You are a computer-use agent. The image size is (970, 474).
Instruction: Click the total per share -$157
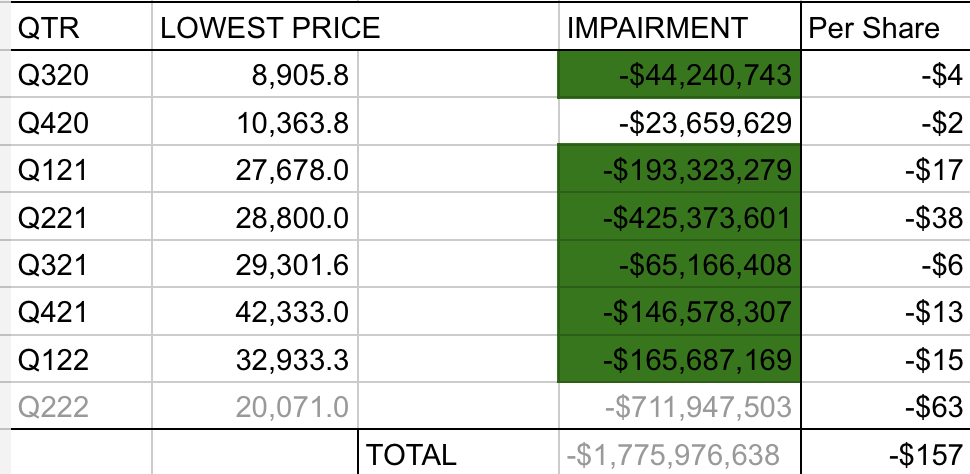click(885, 452)
